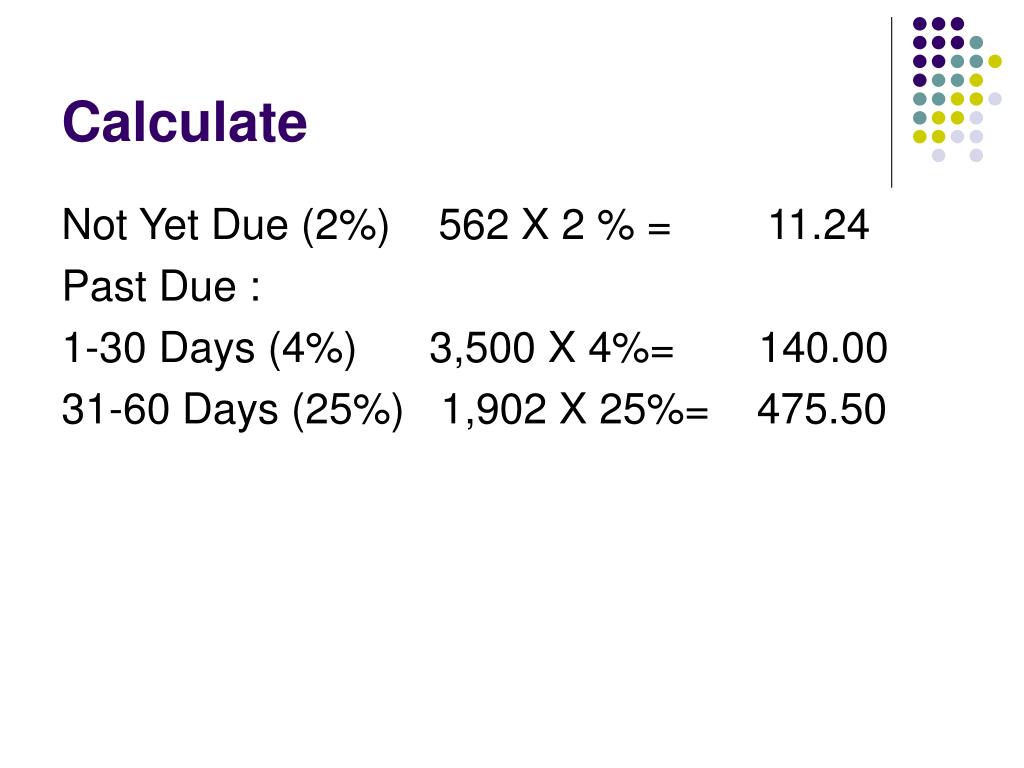Click the 31-60 Days (25%) label
Viewport: 1024px width, 768px height.
click(x=232, y=410)
